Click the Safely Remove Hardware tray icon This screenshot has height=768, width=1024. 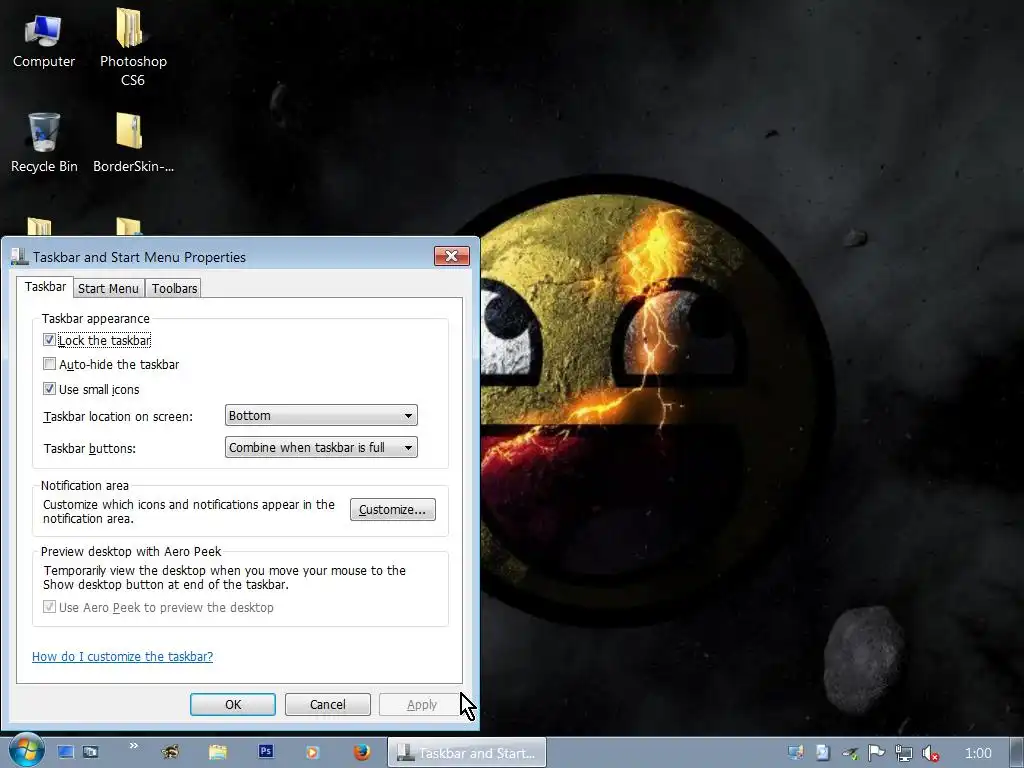850,754
